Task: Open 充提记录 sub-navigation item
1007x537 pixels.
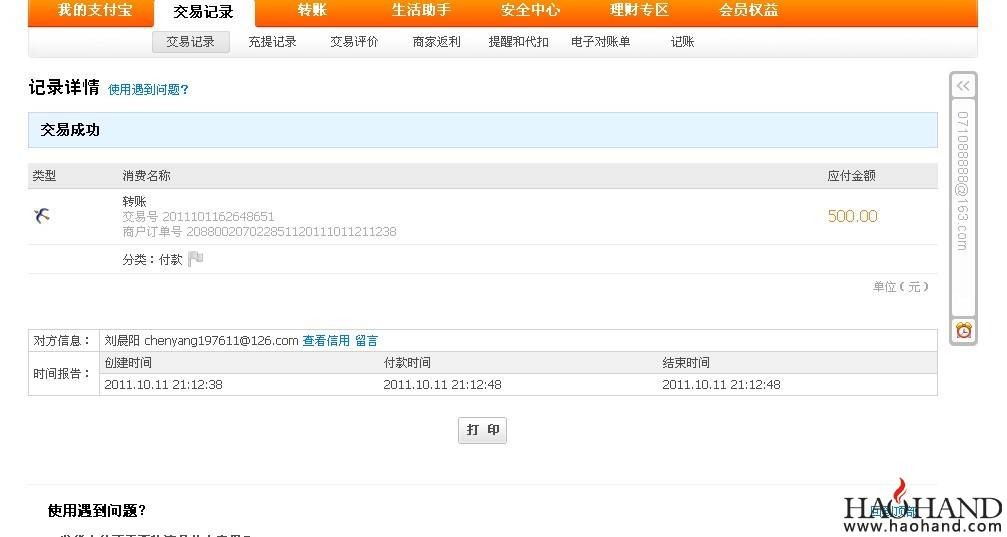Action: (x=272, y=42)
